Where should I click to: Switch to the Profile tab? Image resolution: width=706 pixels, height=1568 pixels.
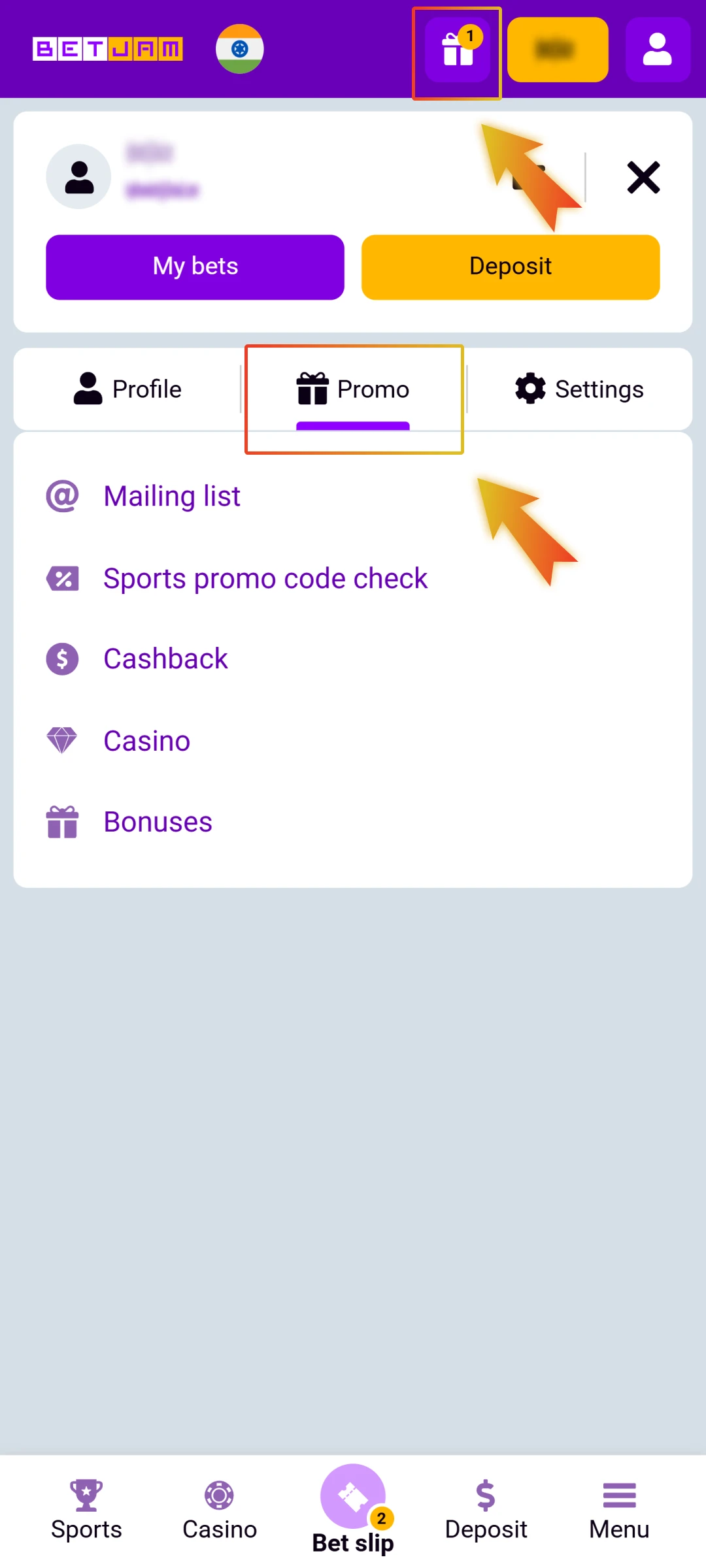click(127, 389)
